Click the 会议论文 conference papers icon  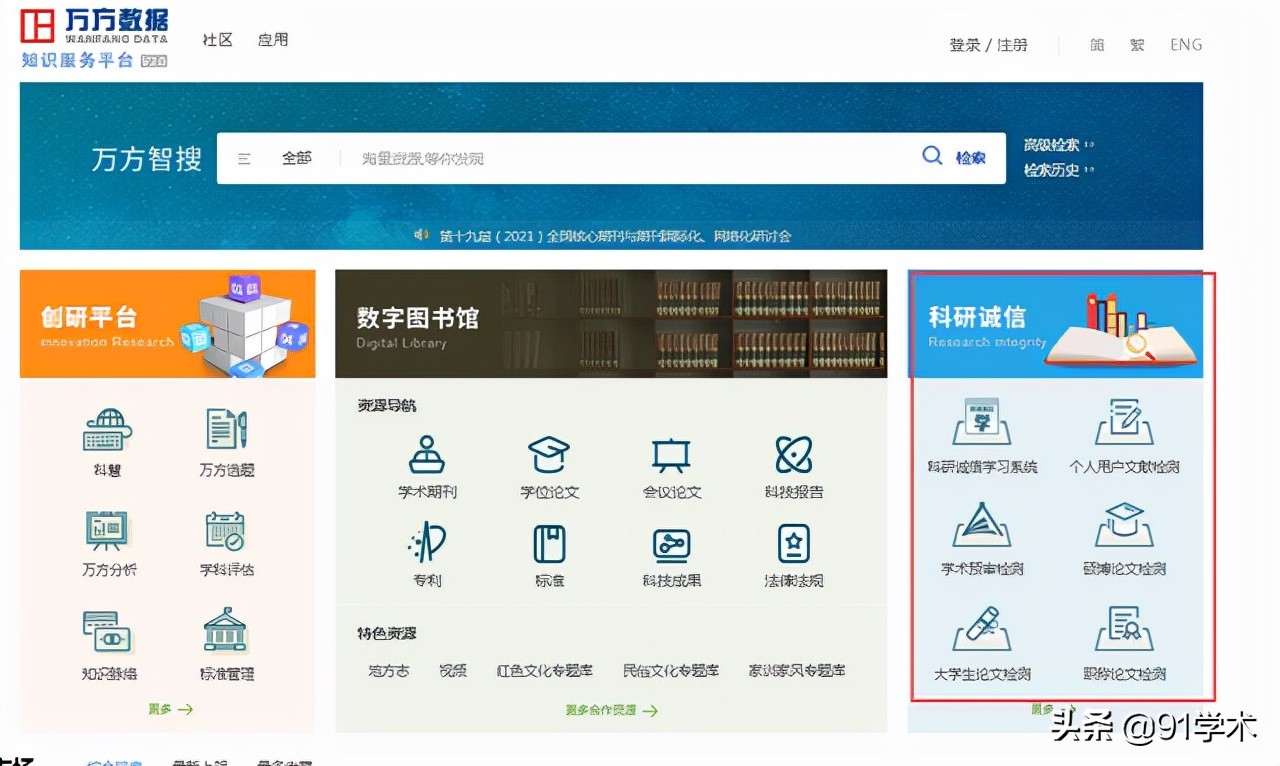(x=670, y=470)
